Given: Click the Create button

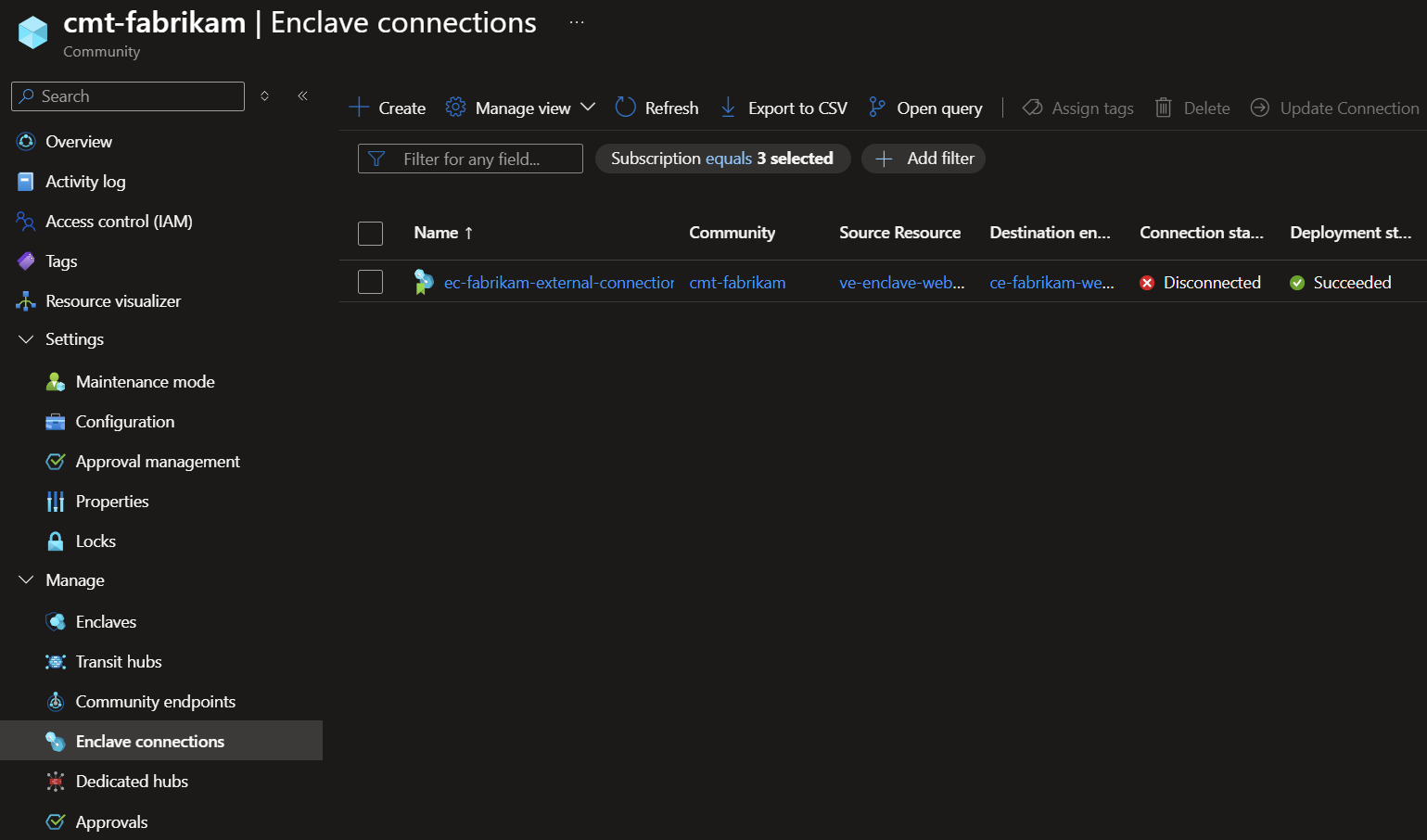Looking at the screenshot, I should pyautogui.click(x=388, y=108).
